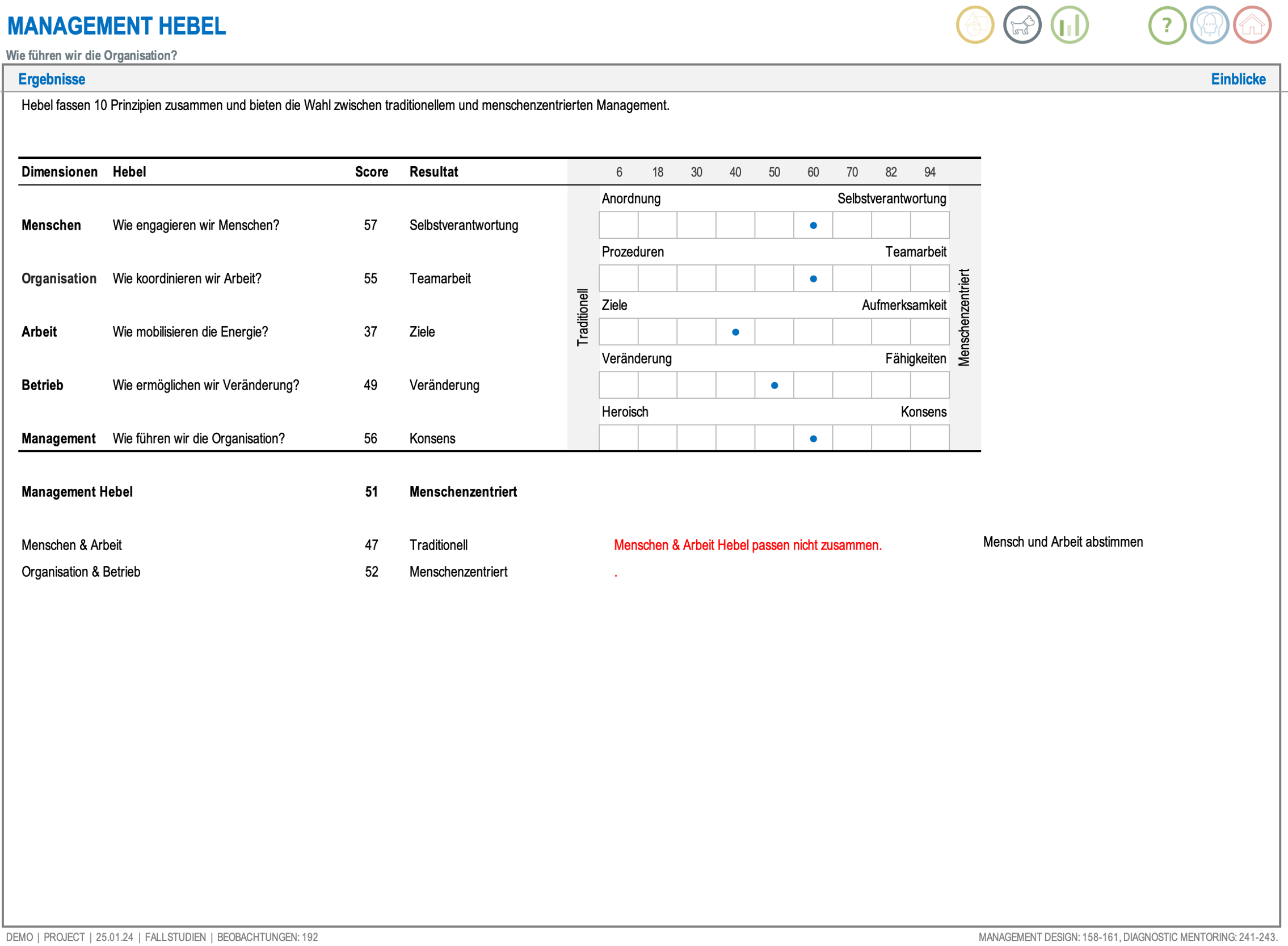1288x946 pixels.
Task: Click 'Wie ermöglichen wir Veränderung?' row text
Action: coord(206,386)
